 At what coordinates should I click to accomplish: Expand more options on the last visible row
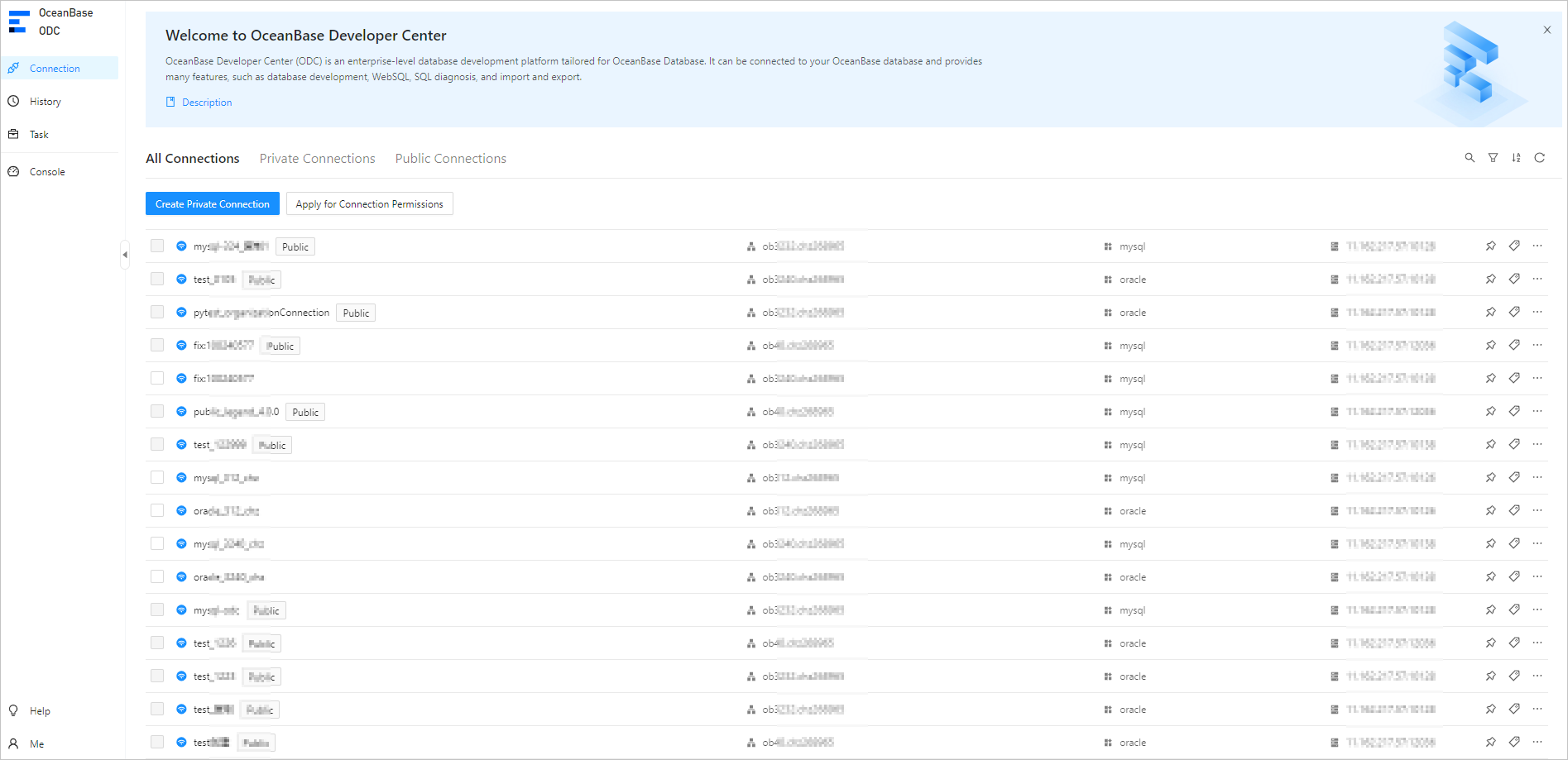click(x=1537, y=743)
